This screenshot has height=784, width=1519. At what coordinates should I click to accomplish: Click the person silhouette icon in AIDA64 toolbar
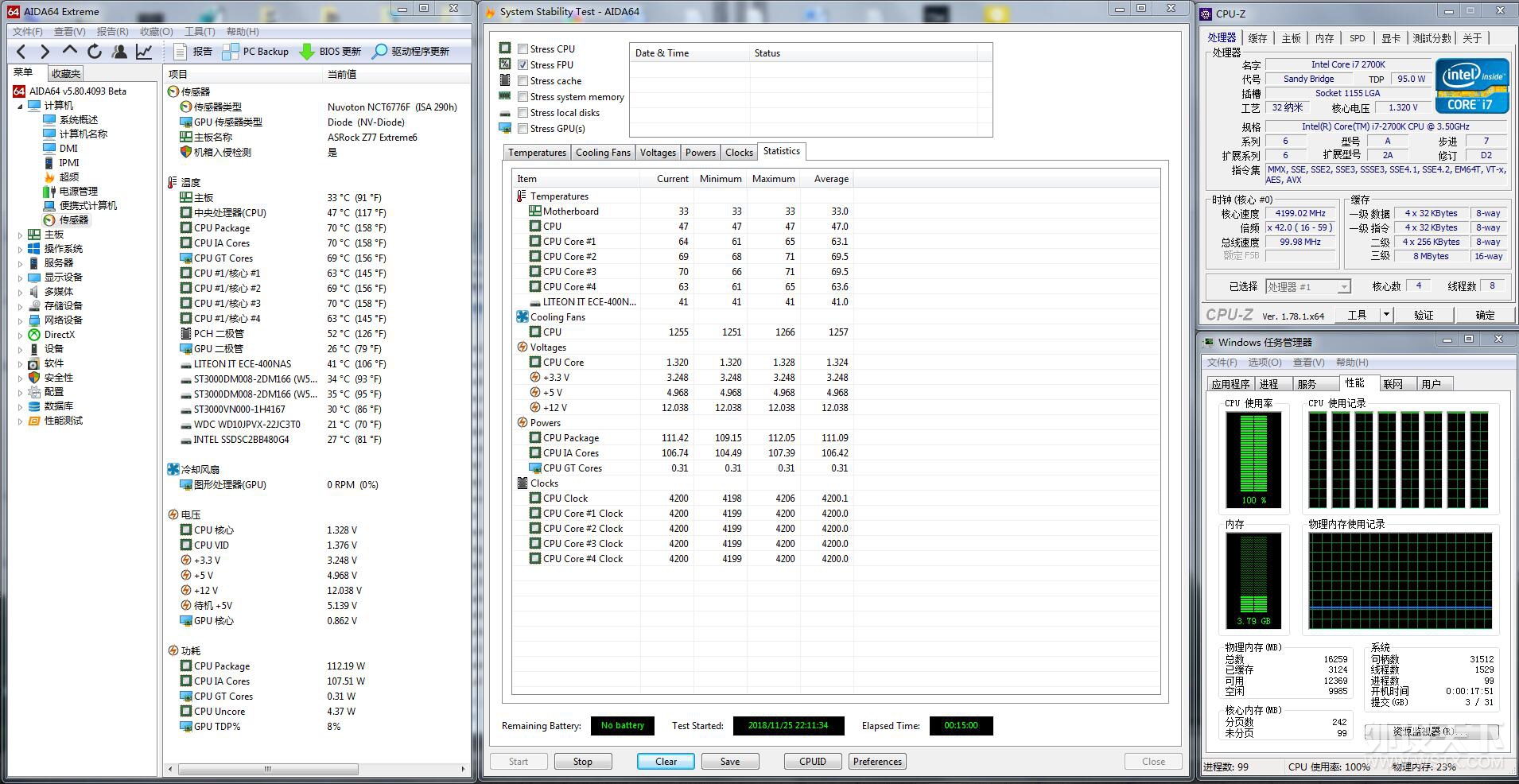(119, 52)
